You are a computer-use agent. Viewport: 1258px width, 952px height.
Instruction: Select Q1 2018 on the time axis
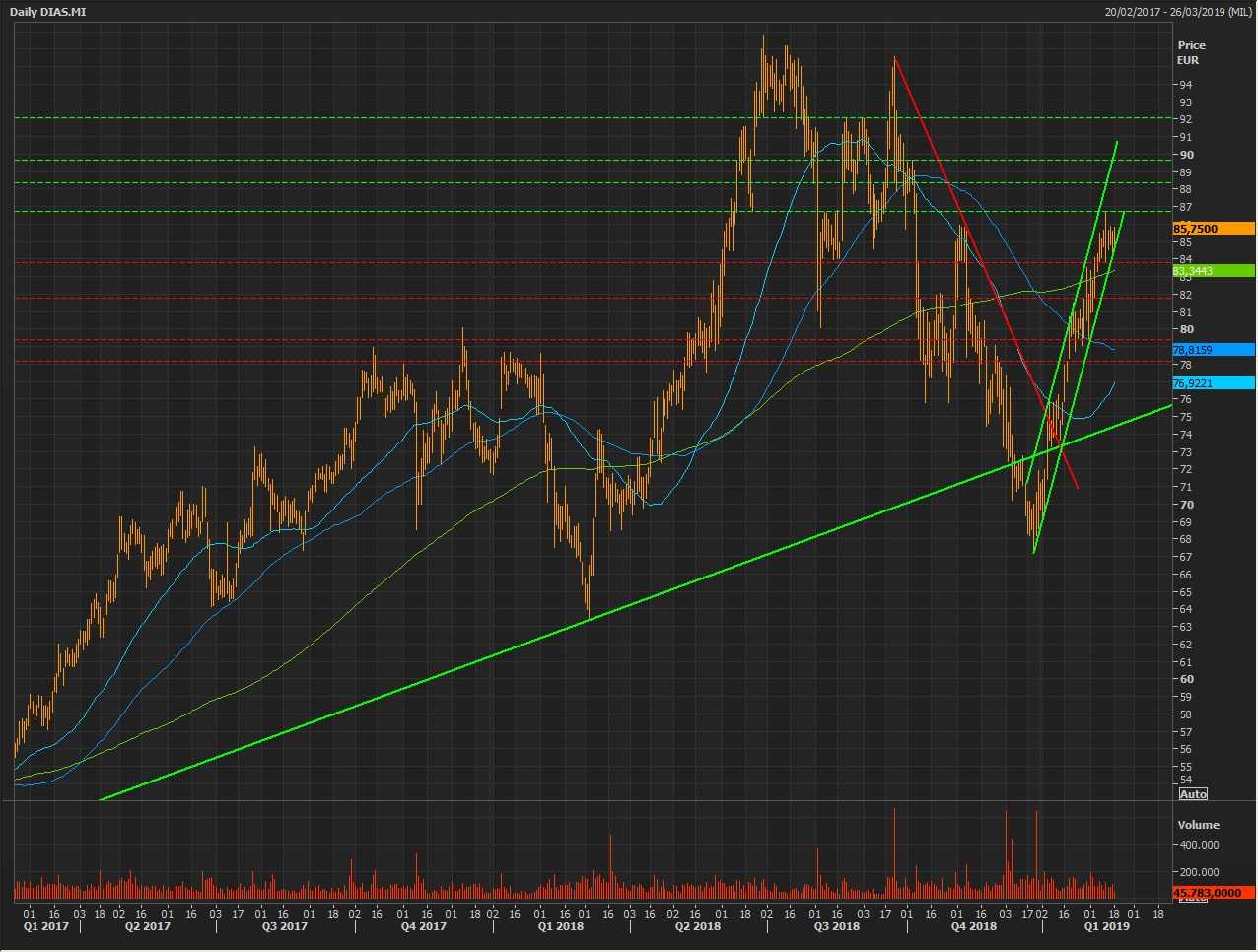pyautogui.click(x=559, y=926)
